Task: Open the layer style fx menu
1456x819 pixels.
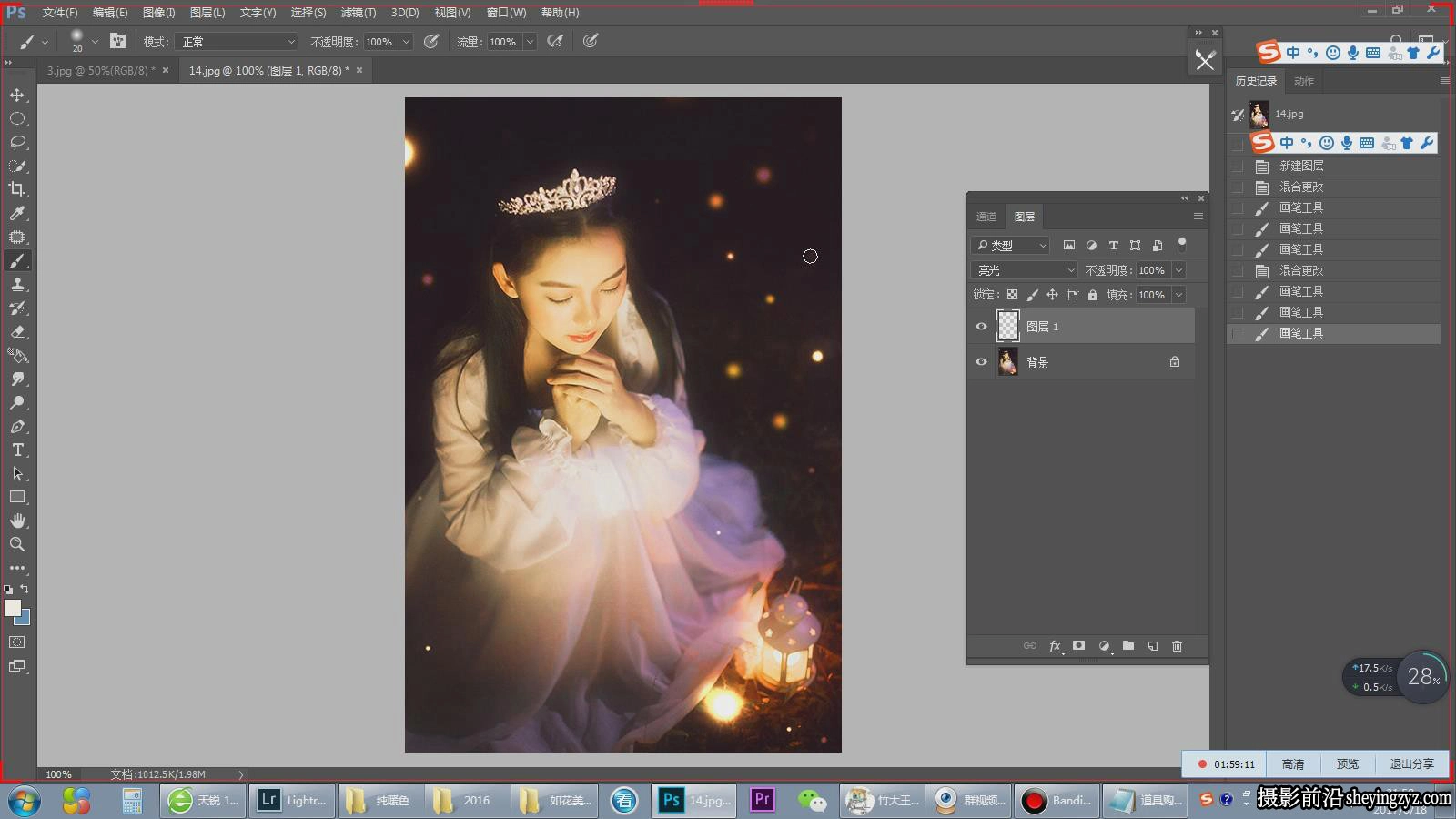Action: pos(1055,645)
